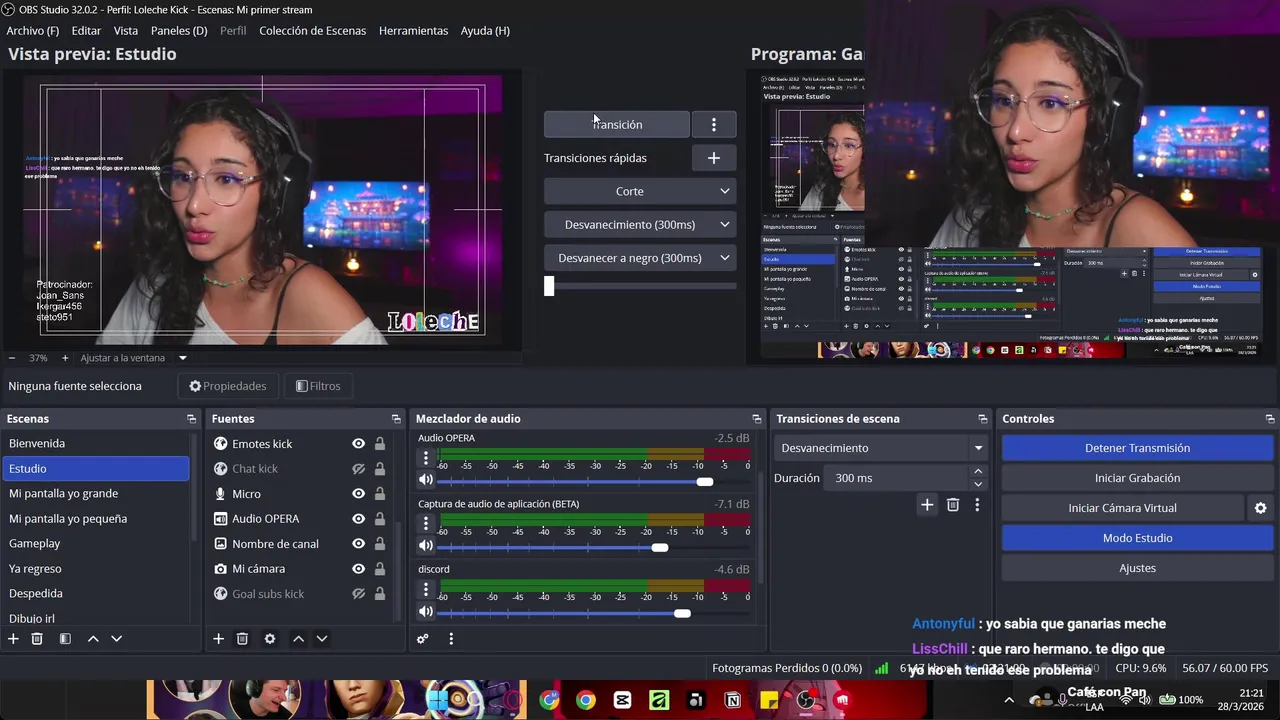Remove selected source trash icon in Fuentes
Viewport: 1280px width, 720px height.
[x=242, y=638]
